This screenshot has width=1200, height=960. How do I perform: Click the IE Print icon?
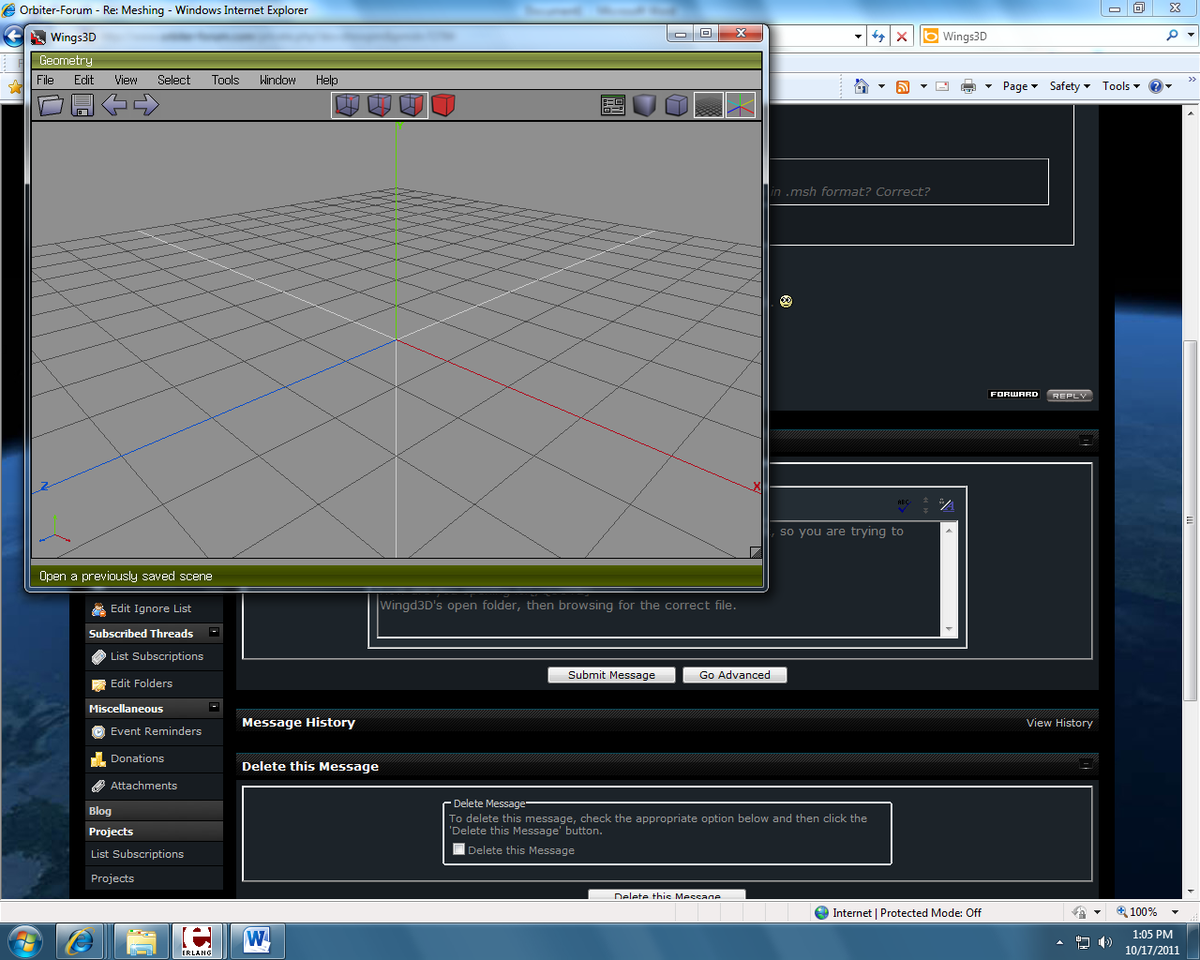point(968,86)
